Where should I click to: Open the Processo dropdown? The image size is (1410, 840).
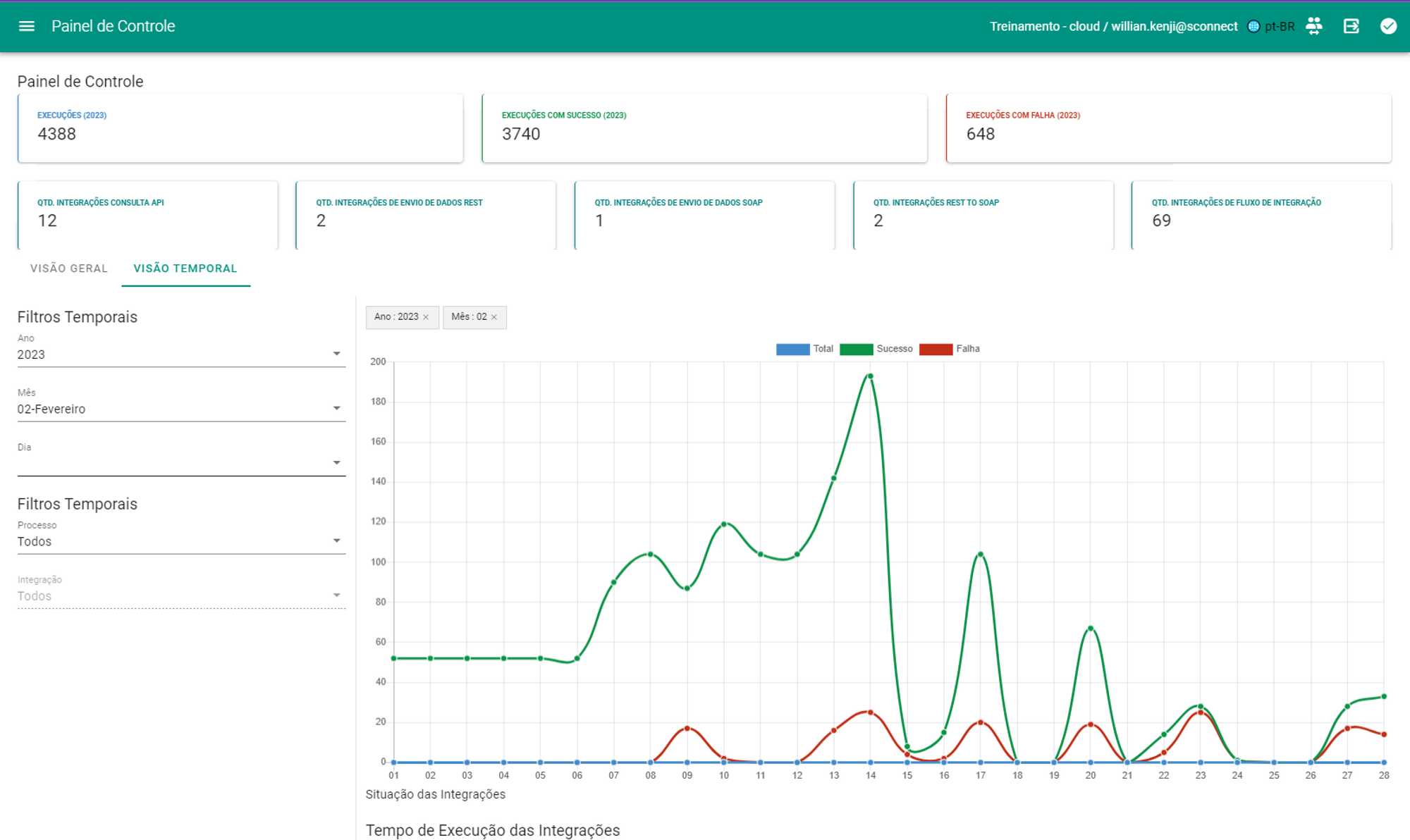181,541
